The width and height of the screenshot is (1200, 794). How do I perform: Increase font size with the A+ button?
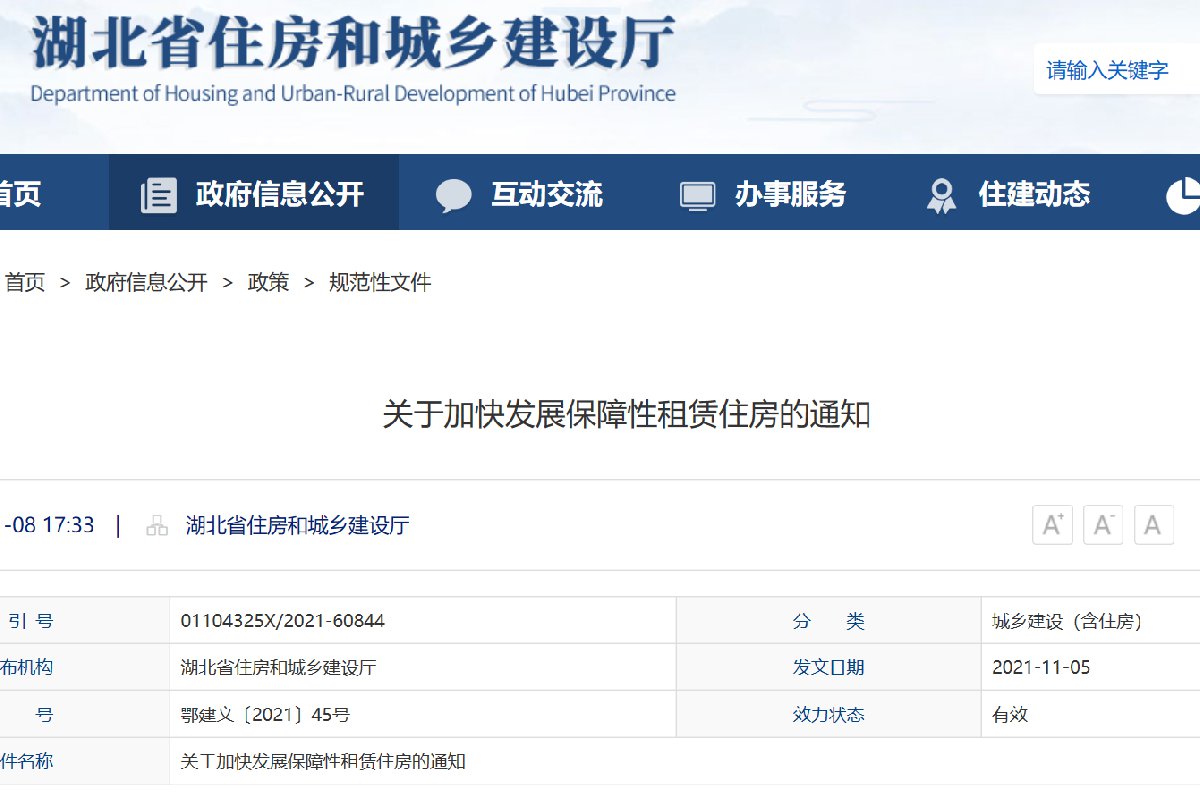[1052, 524]
